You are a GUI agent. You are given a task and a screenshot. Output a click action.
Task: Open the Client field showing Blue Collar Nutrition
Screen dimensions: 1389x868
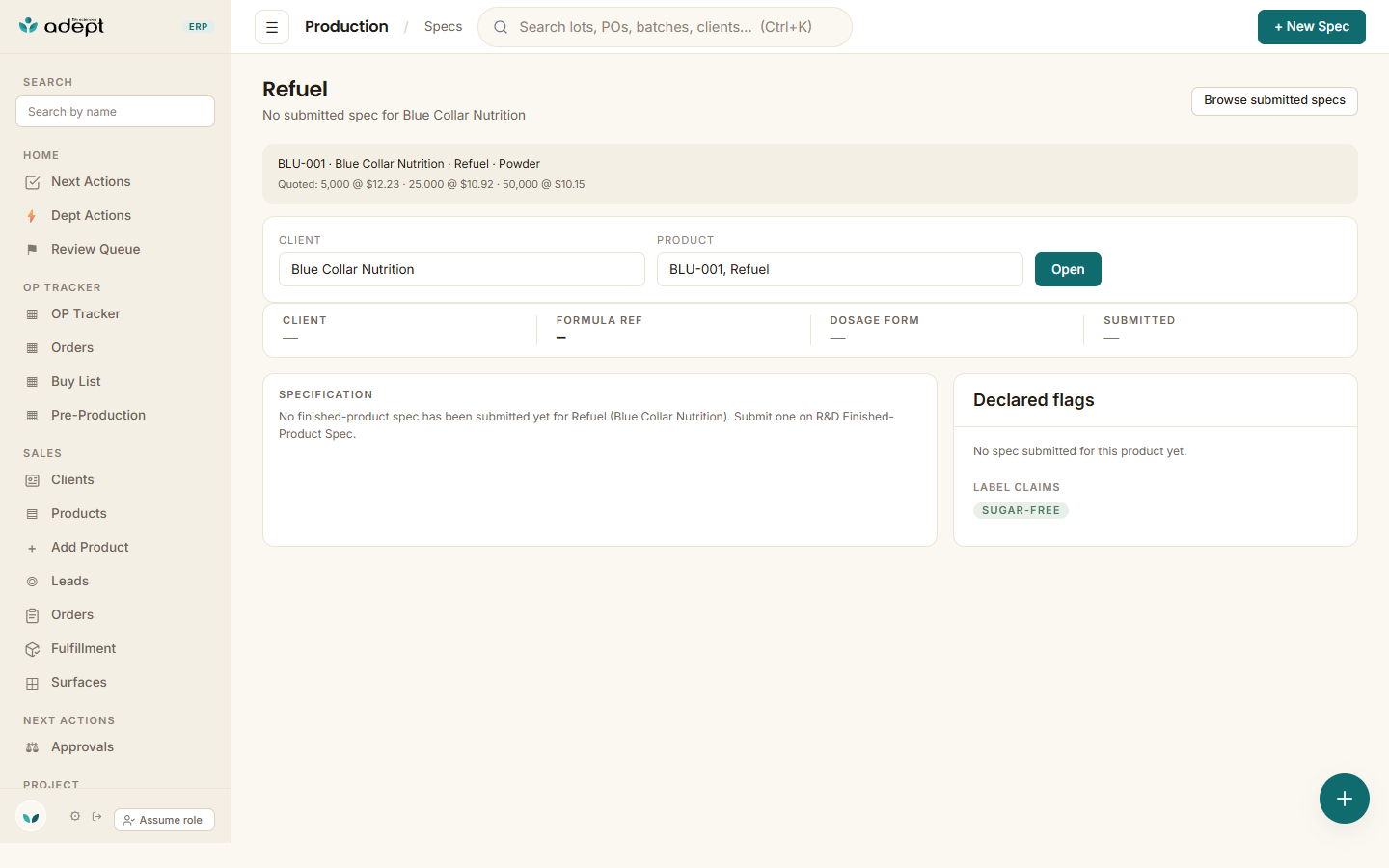[462, 269]
